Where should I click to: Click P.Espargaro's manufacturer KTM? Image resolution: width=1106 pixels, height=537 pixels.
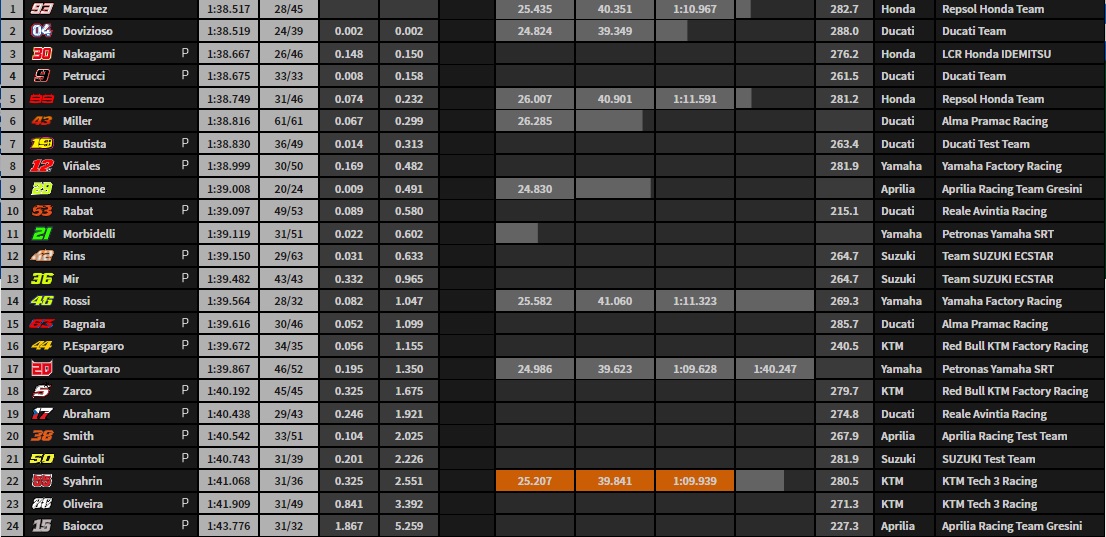point(892,346)
